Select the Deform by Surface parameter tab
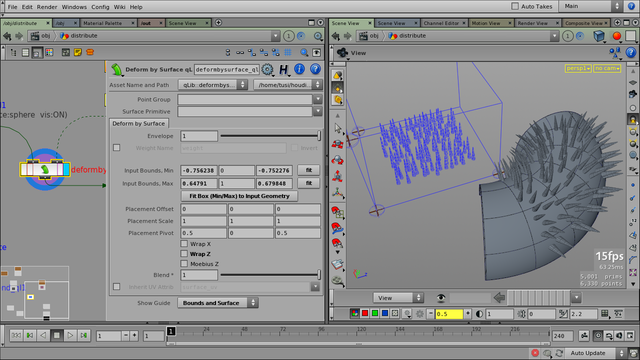The height and width of the screenshot is (360, 640). (x=139, y=123)
